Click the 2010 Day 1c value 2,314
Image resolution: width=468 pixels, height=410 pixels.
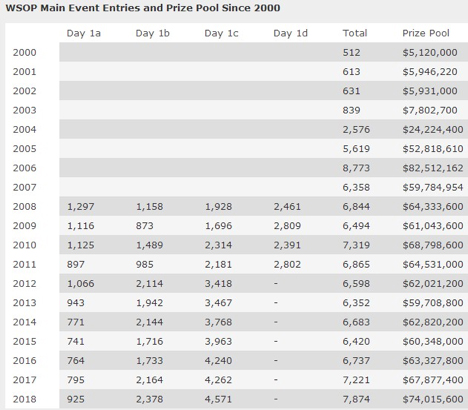pyautogui.click(x=218, y=245)
